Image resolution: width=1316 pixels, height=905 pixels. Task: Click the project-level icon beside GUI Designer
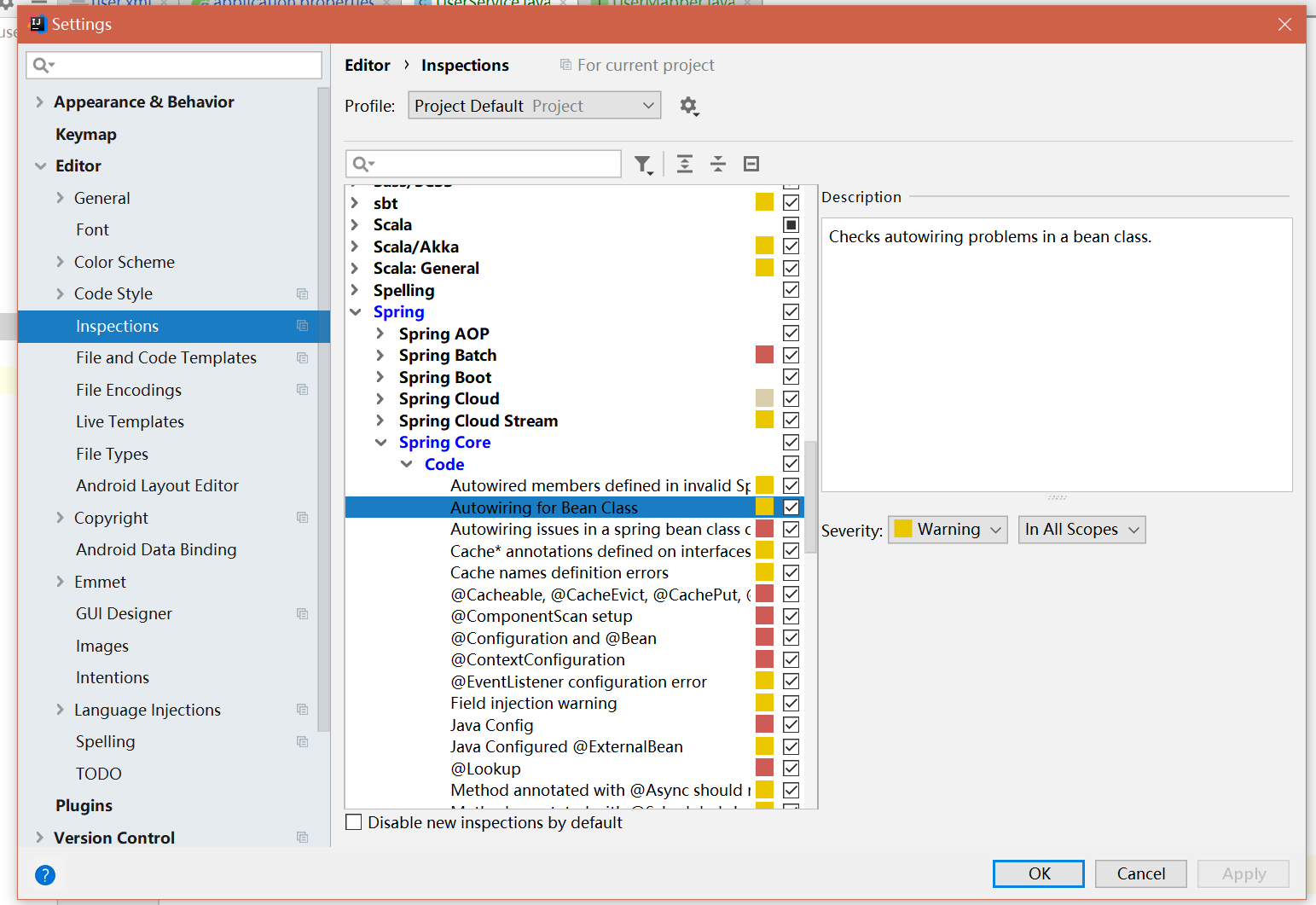(302, 613)
